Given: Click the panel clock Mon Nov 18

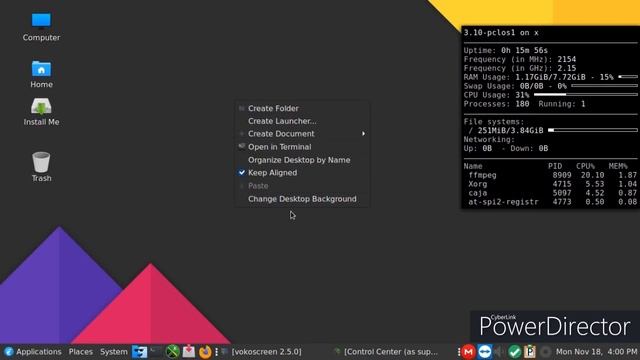Looking at the screenshot, I should (596, 351).
